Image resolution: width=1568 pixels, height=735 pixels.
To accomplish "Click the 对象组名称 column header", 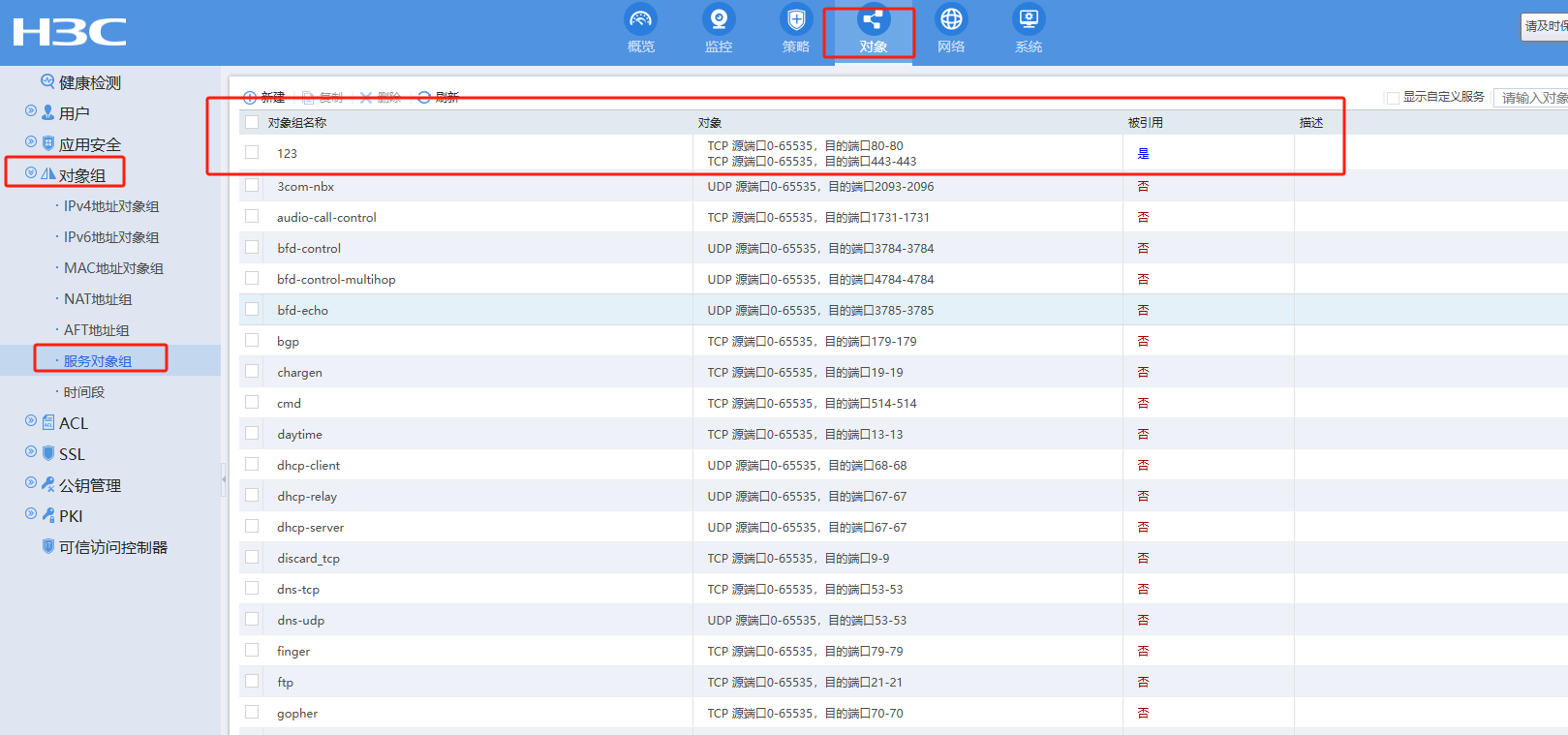I will (x=297, y=123).
